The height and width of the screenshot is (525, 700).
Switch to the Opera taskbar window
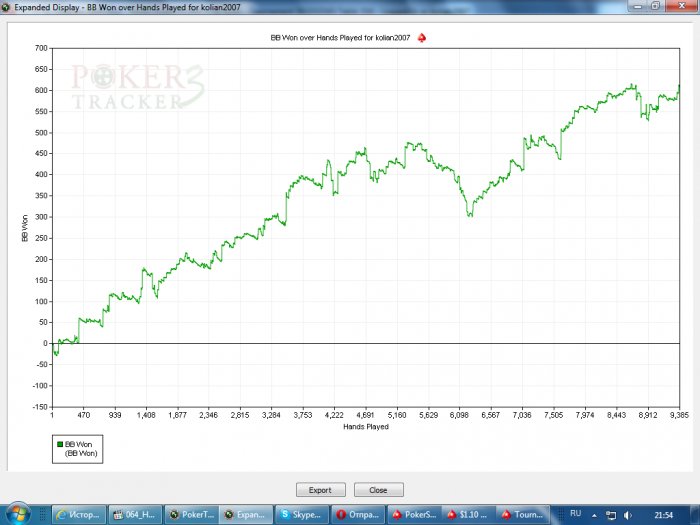point(358,515)
